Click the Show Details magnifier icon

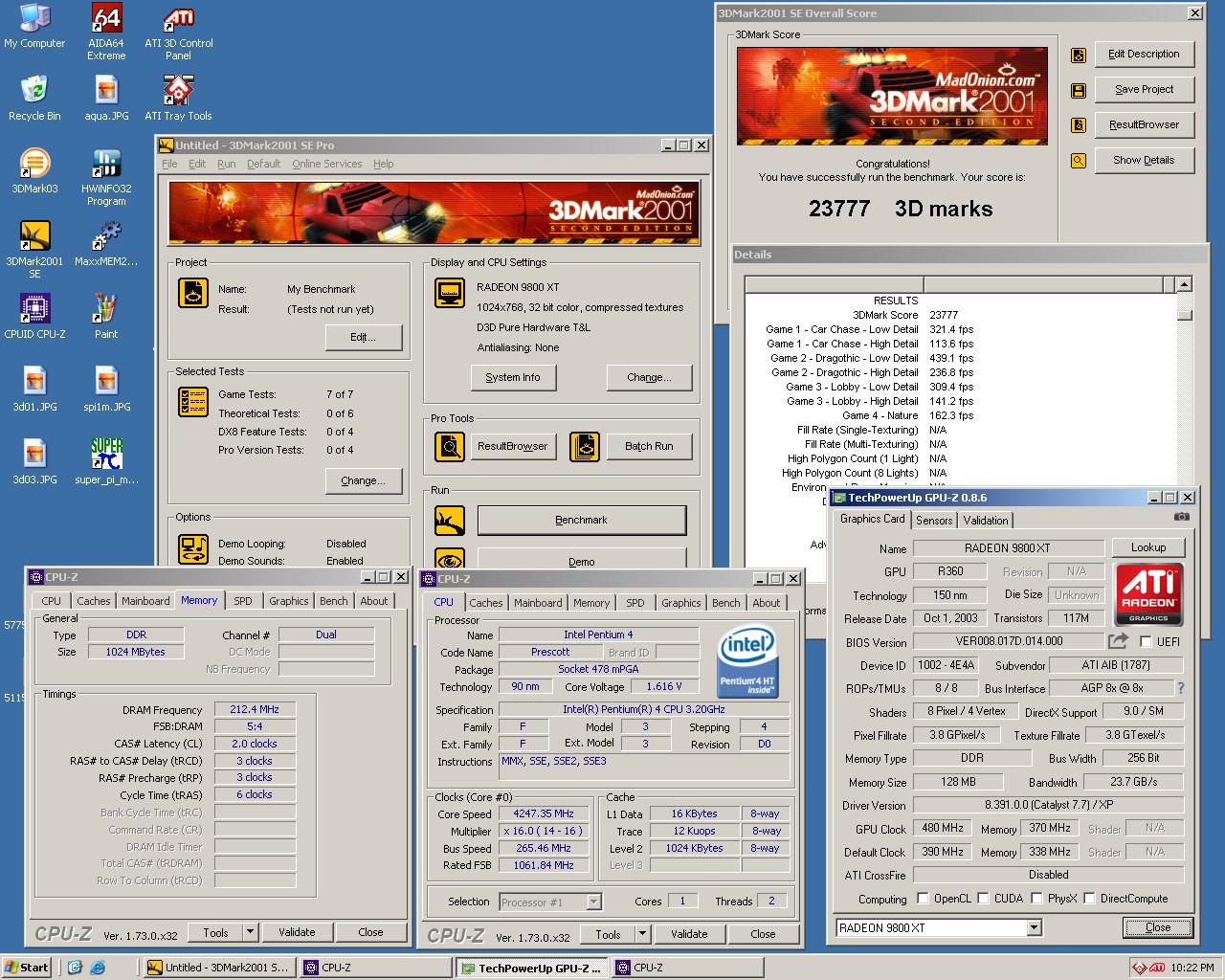click(x=1079, y=161)
